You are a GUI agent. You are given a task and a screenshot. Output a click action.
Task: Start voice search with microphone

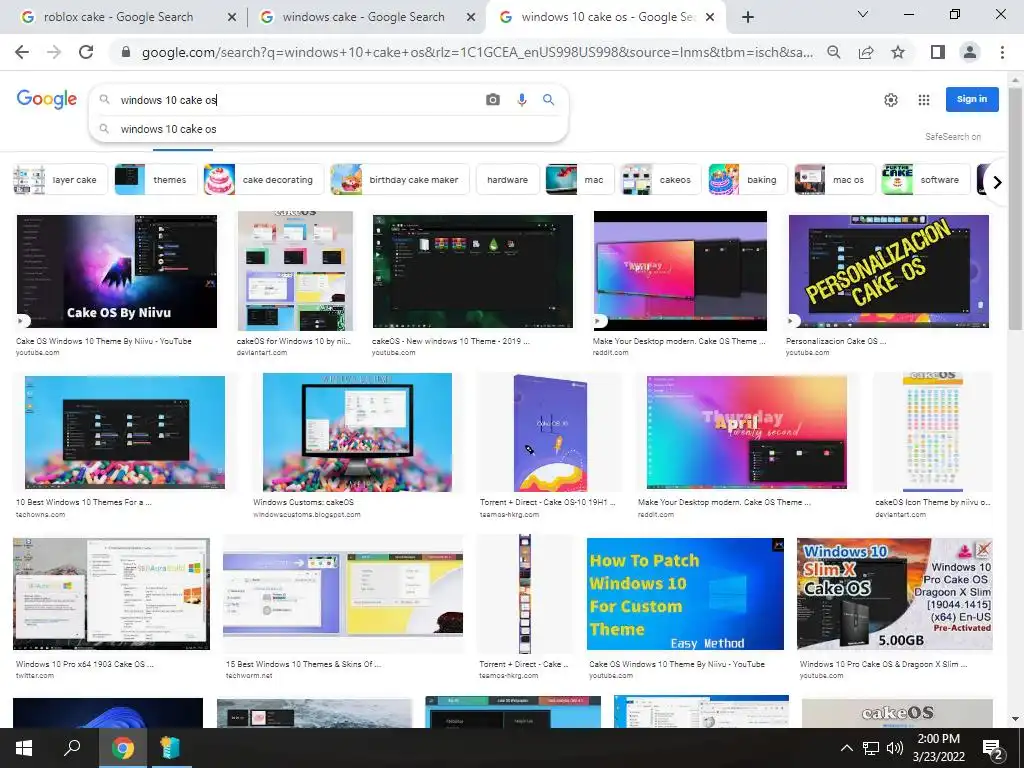click(x=521, y=99)
